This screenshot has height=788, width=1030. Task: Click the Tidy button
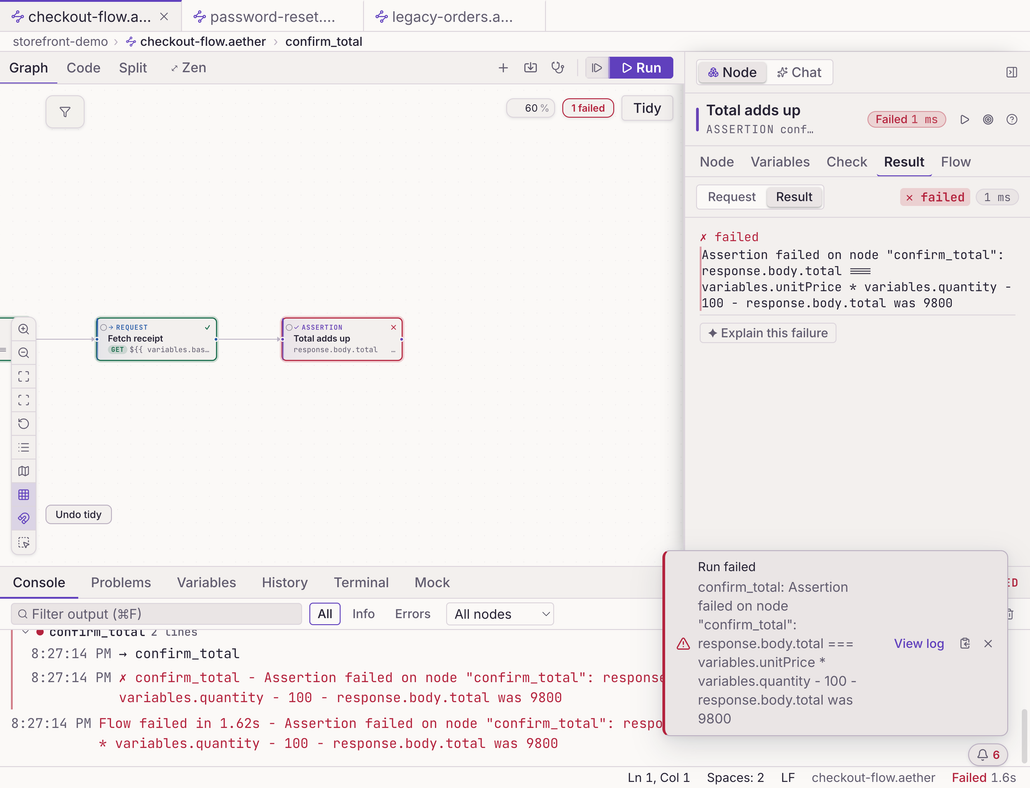pyautogui.click(x=647, y=108)
